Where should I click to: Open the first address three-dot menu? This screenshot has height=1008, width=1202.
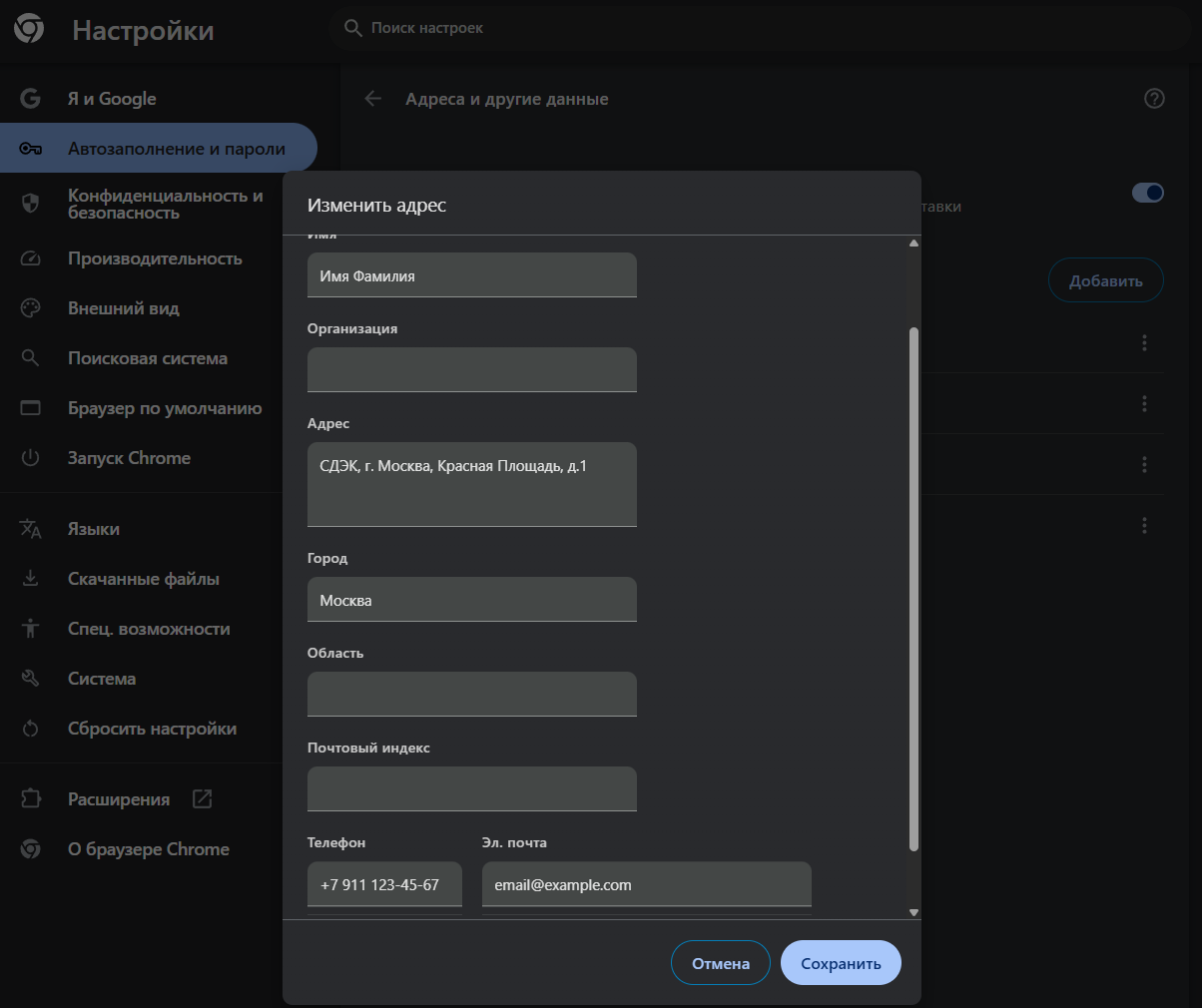tap(1144, 342)
